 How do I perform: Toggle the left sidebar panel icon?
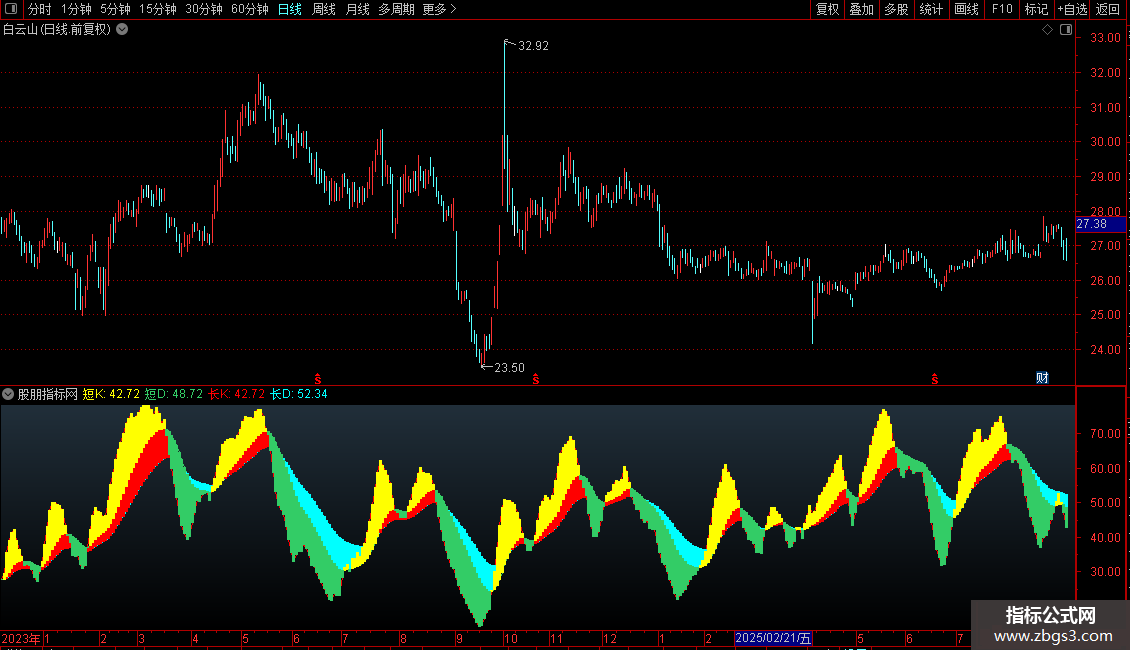point(11,9)
